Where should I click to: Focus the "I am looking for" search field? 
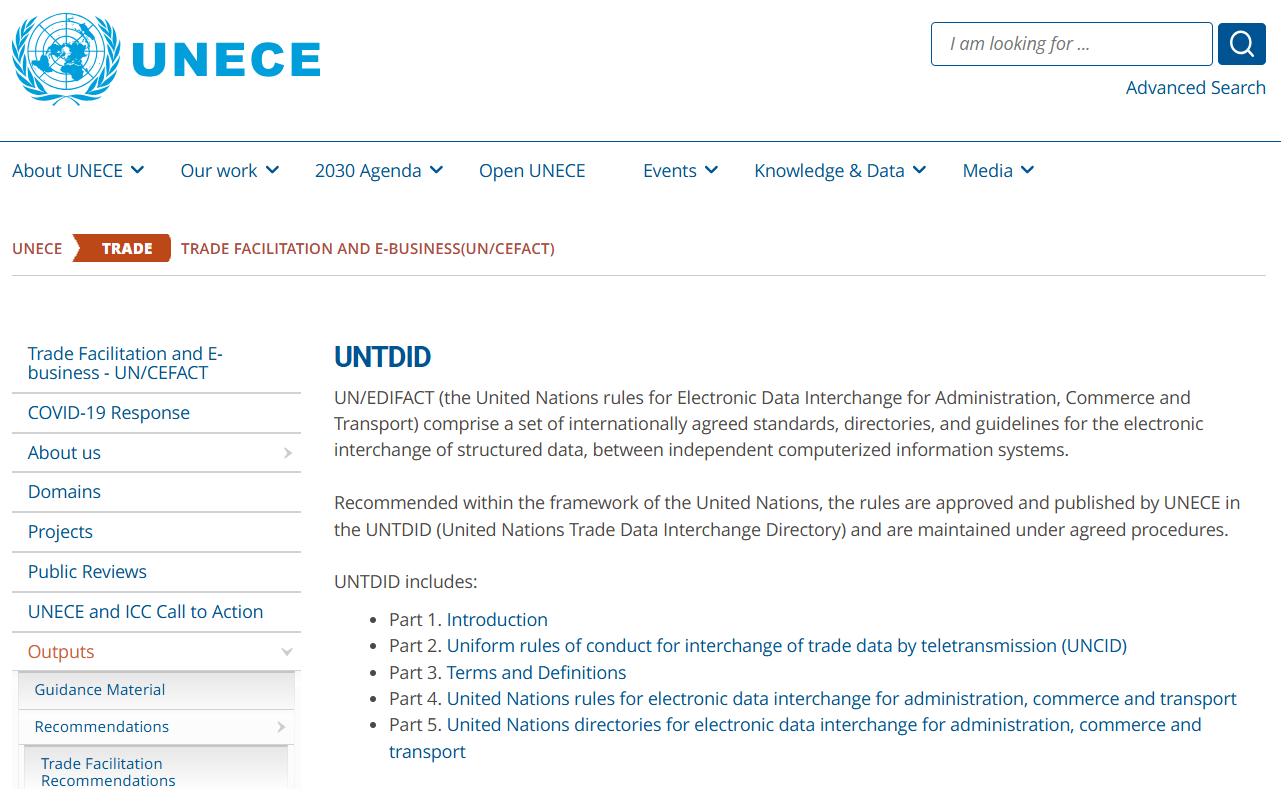pyautogui.click(x=1071, y=44)
